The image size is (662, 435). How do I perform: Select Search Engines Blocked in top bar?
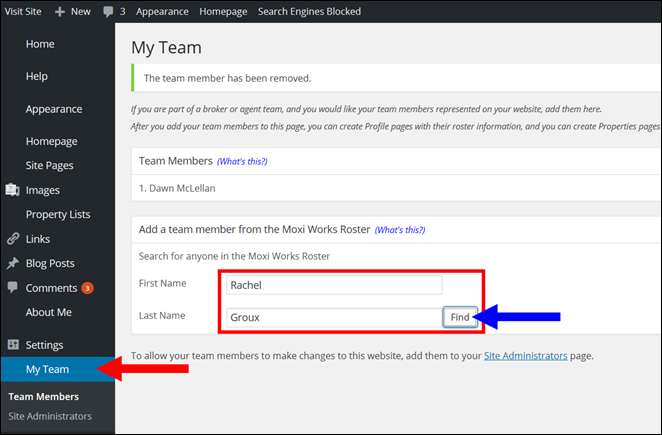309,11
